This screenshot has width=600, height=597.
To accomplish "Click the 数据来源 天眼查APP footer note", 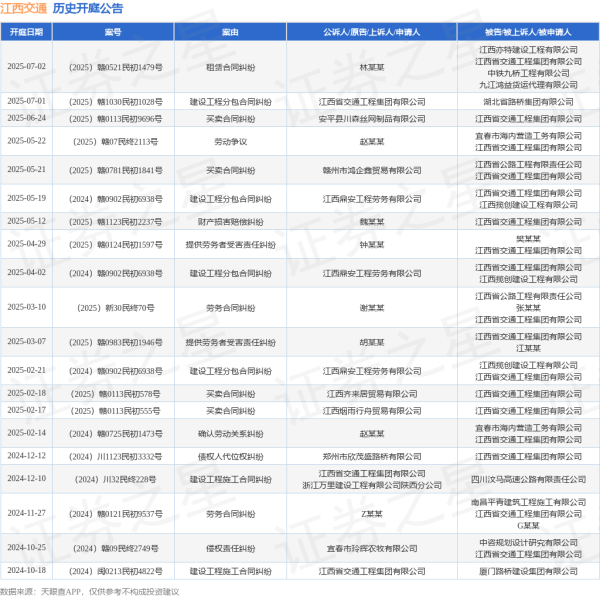I will click(90, 592).
